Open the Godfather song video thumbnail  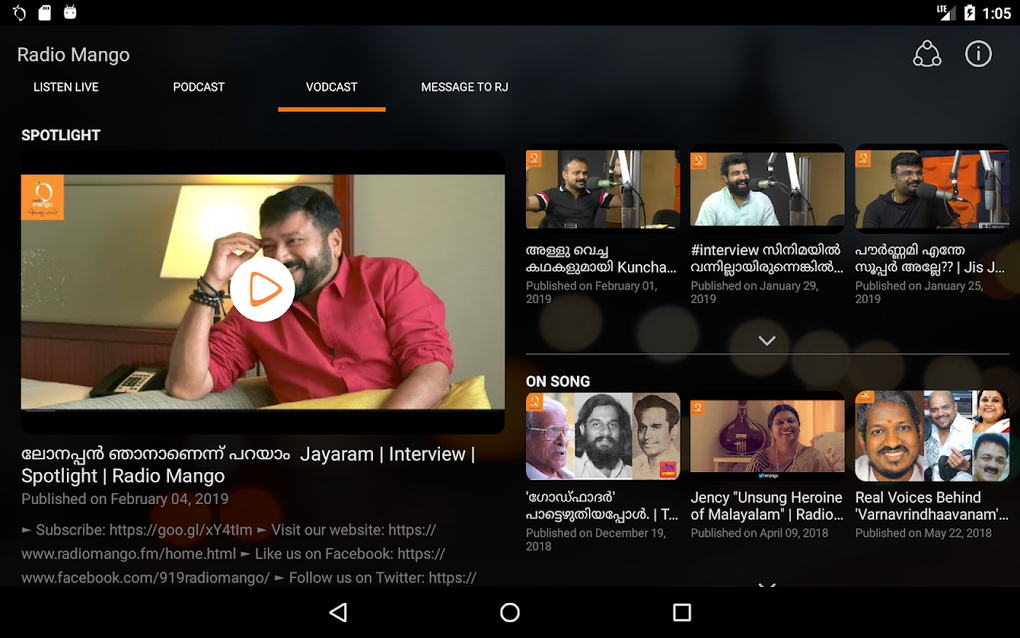coord(602,435)
